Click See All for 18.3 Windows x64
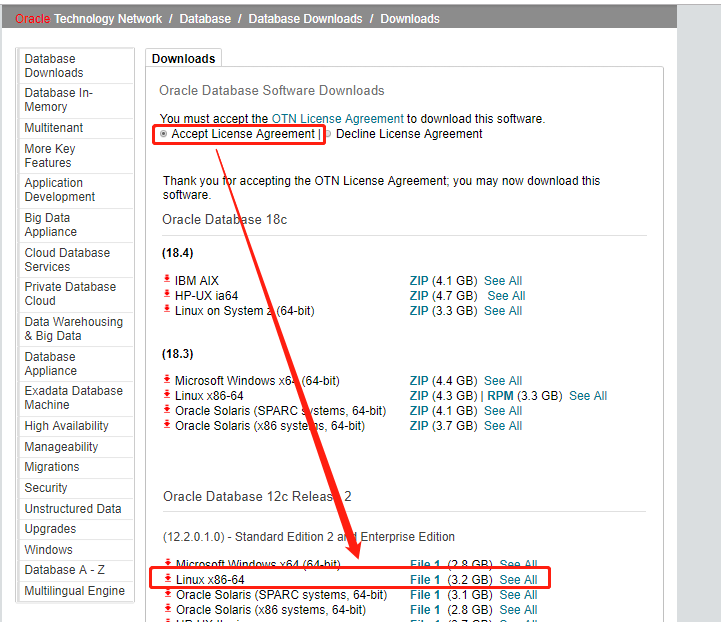721x622 pixels. coord(503,381)
